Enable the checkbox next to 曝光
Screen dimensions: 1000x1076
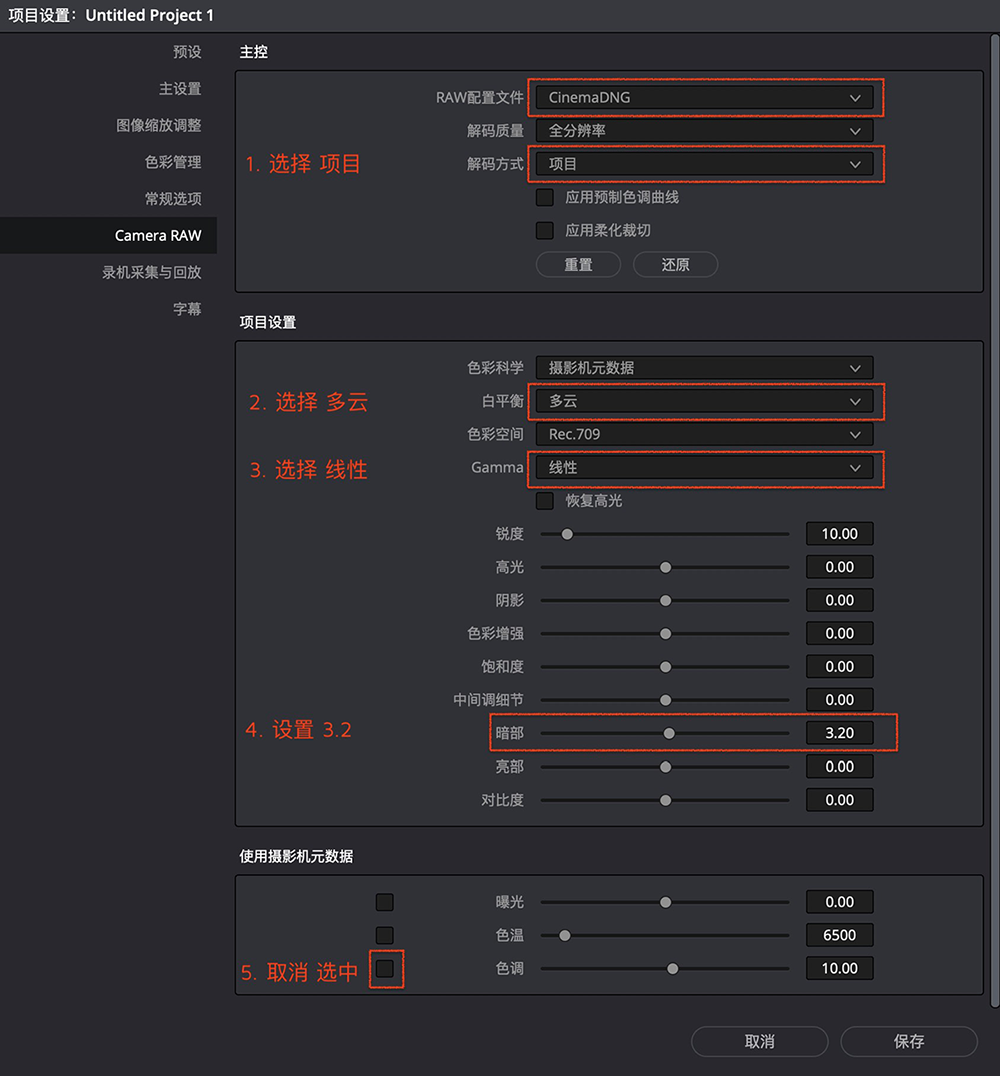click(384, 901)
